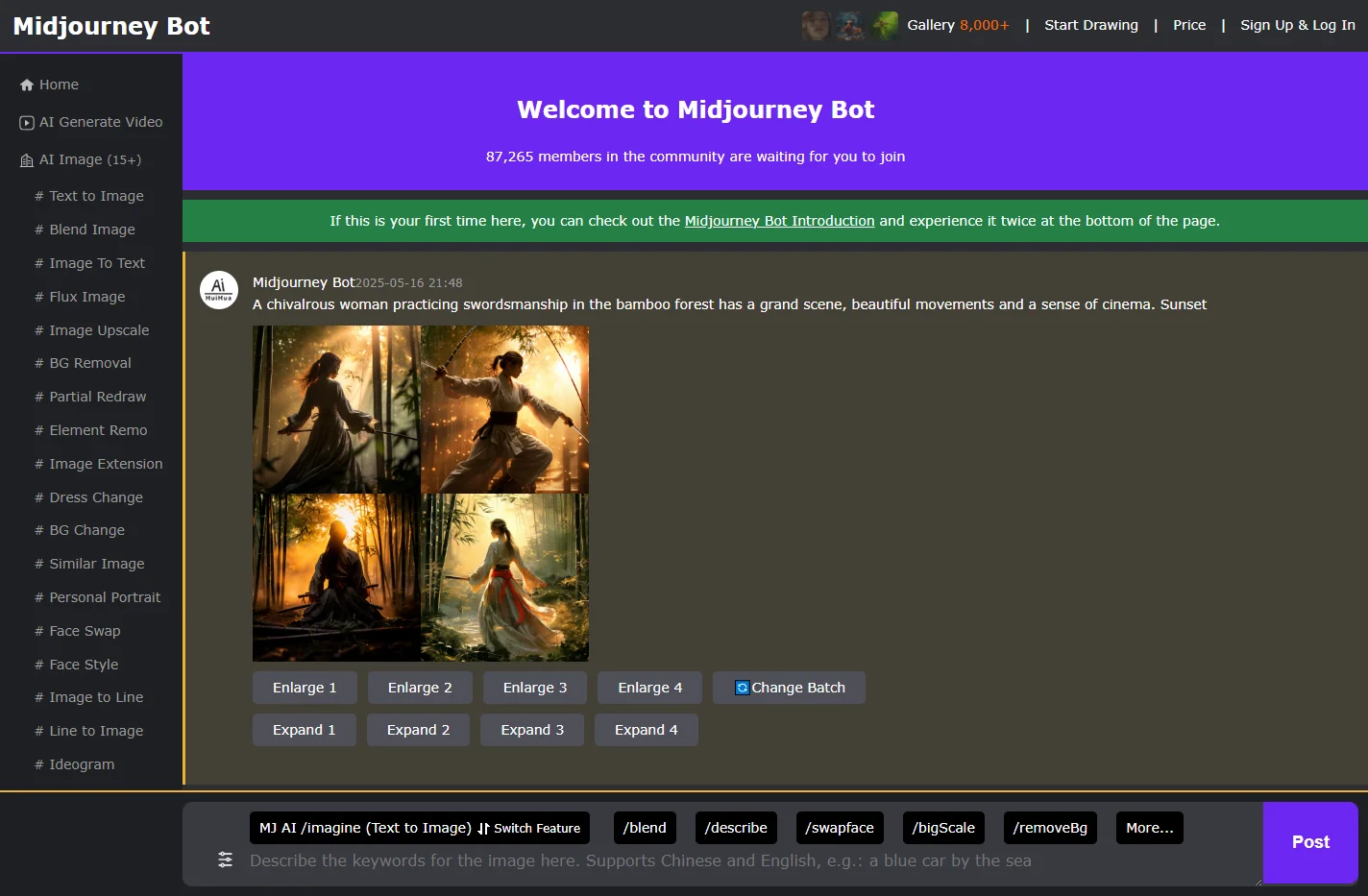Click the Expand 3 button
This screenshot has height=896, width=1368.
(532, 730)
